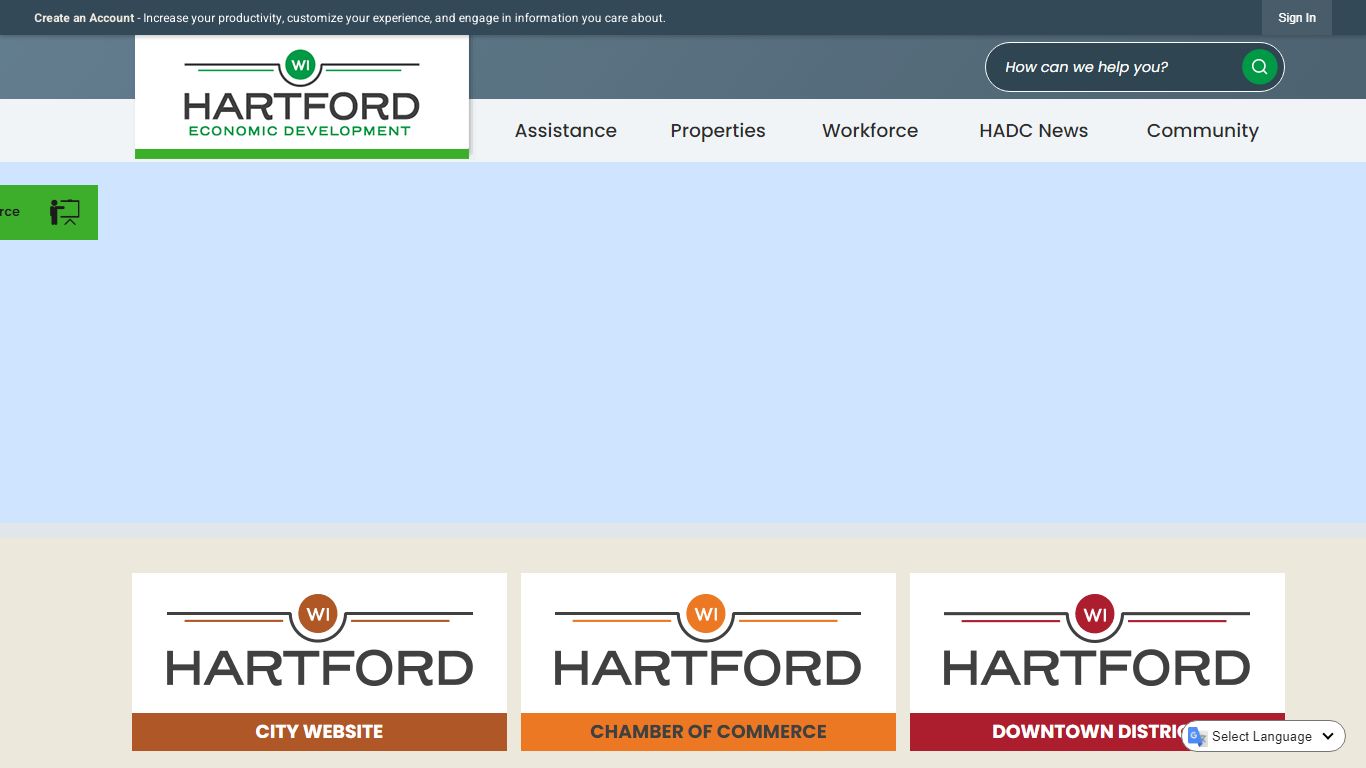Click the green search magnifier icon

[x=1259, y=67]
